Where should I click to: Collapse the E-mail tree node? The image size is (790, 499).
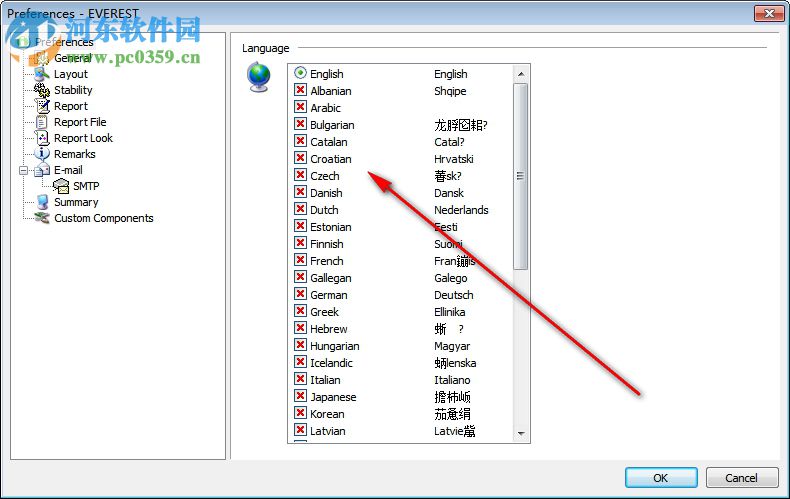click(x=24, y=170)
